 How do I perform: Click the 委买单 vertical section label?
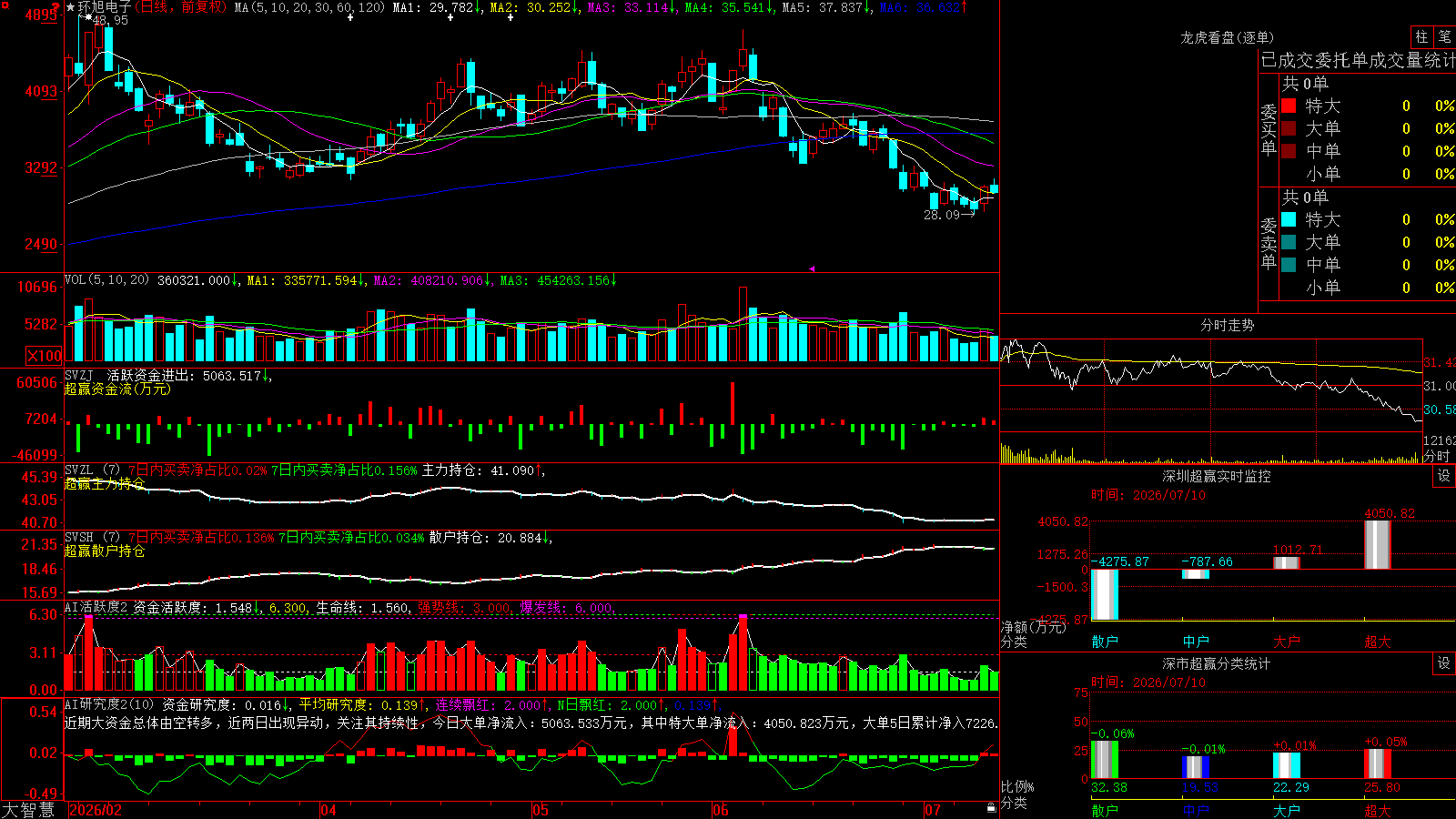[1269, 130]
